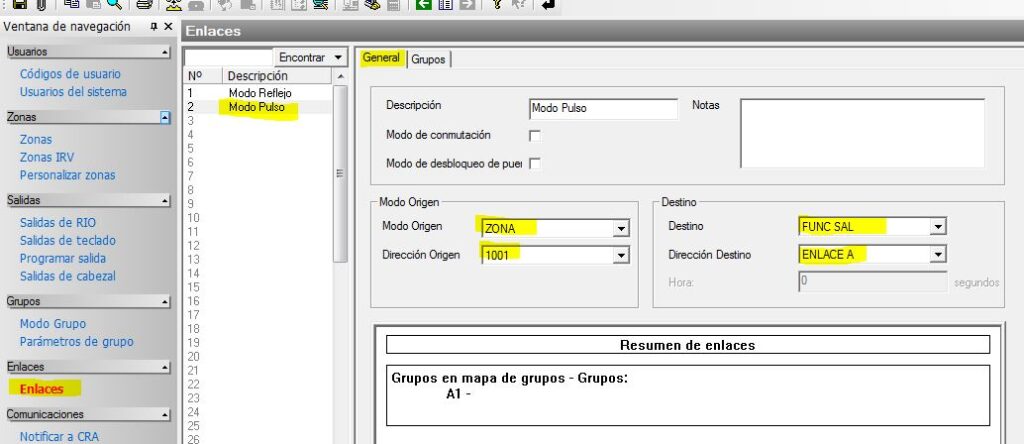Click the Notas text area
The height and width of the screenshot is (444, 1024).
coord(863,133)
